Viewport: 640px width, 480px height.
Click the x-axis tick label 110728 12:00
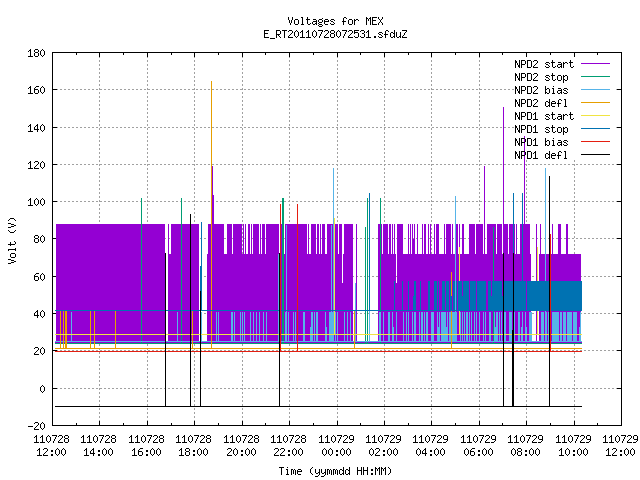(51, 446)
